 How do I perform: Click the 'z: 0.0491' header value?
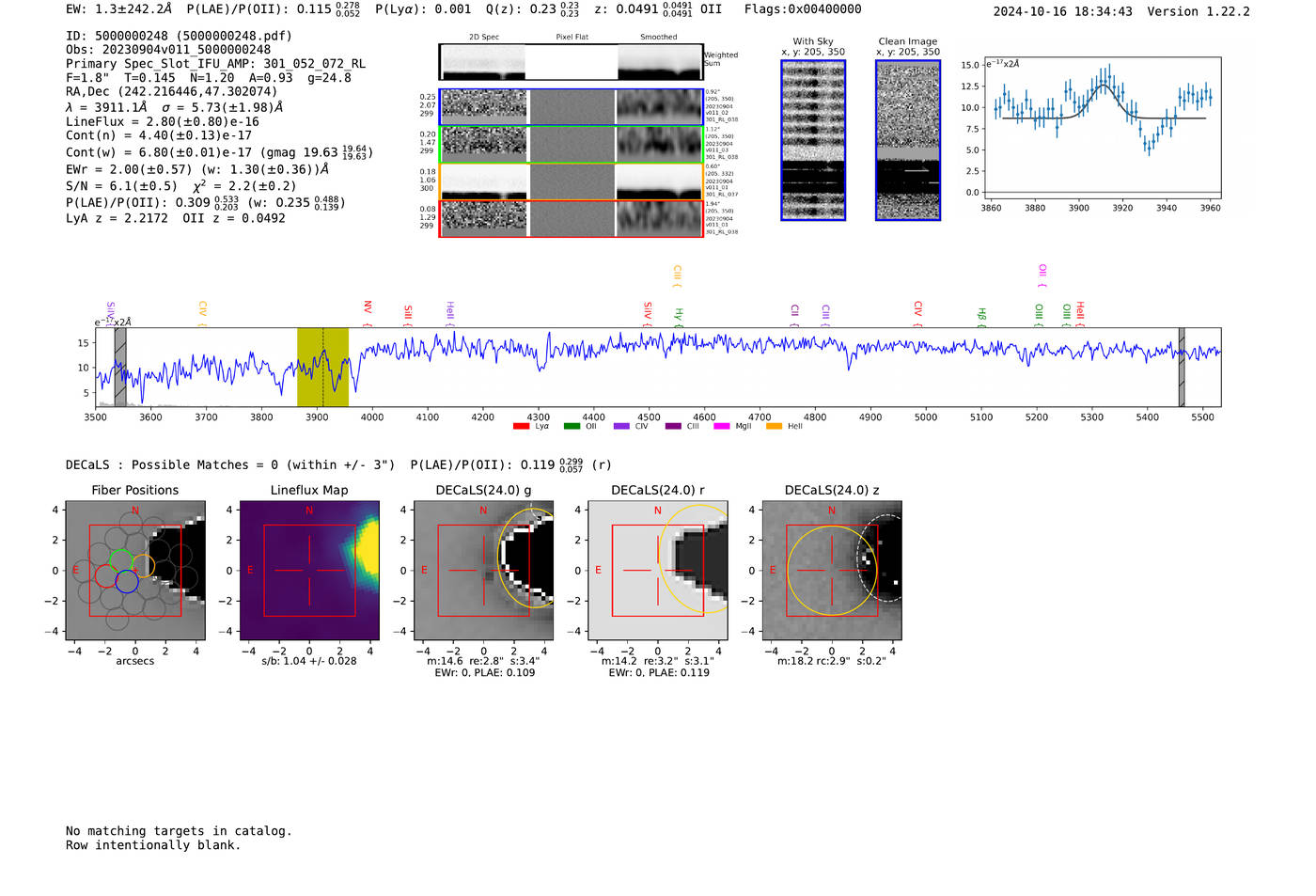pos(643,9)
